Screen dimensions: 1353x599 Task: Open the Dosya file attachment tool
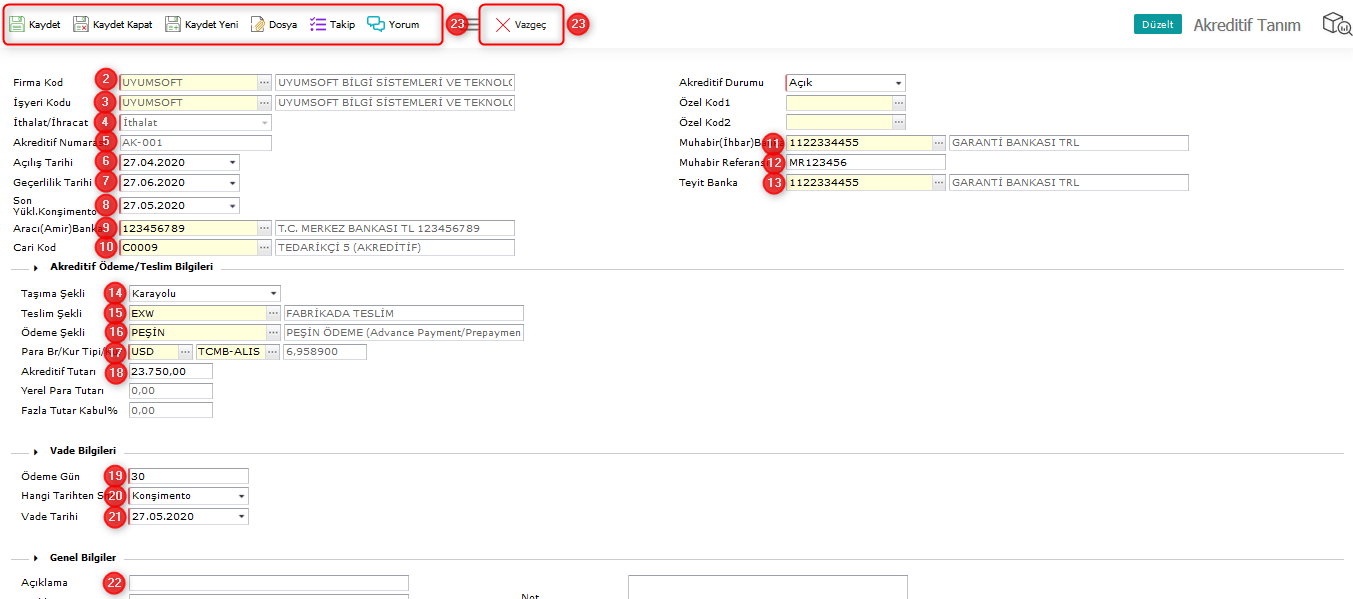[x=273, y=24]
